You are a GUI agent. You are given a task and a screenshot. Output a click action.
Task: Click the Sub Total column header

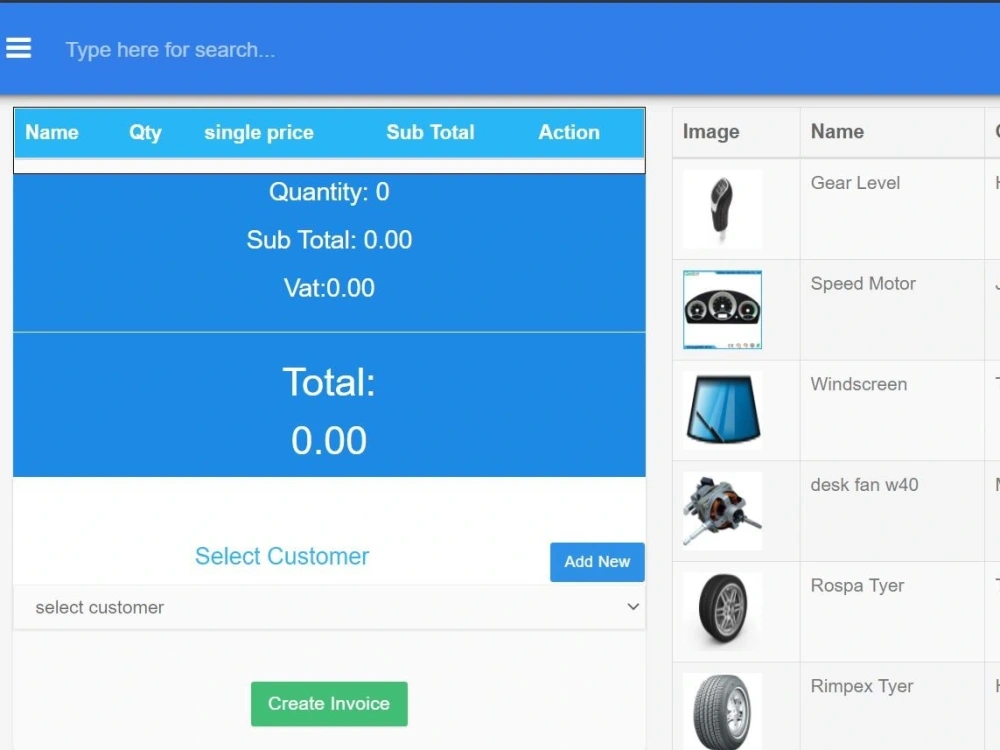pos(430,132)
